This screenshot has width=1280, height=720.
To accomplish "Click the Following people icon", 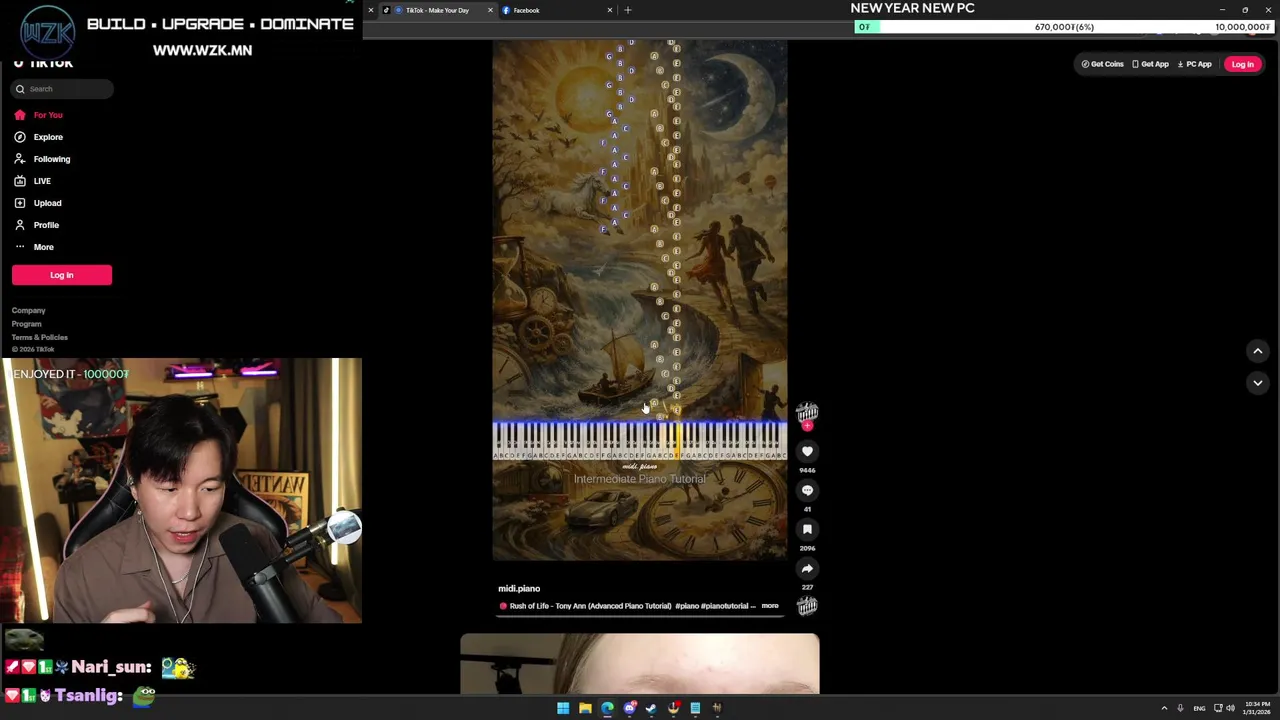I will coord(19,159).
